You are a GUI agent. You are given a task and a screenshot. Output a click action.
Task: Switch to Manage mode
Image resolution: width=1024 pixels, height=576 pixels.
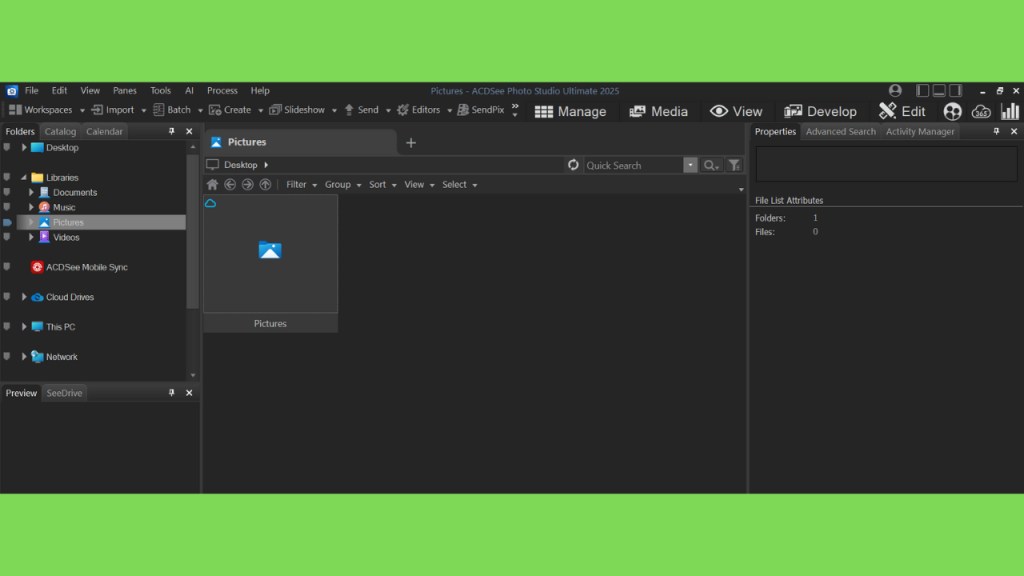[570, 112]
